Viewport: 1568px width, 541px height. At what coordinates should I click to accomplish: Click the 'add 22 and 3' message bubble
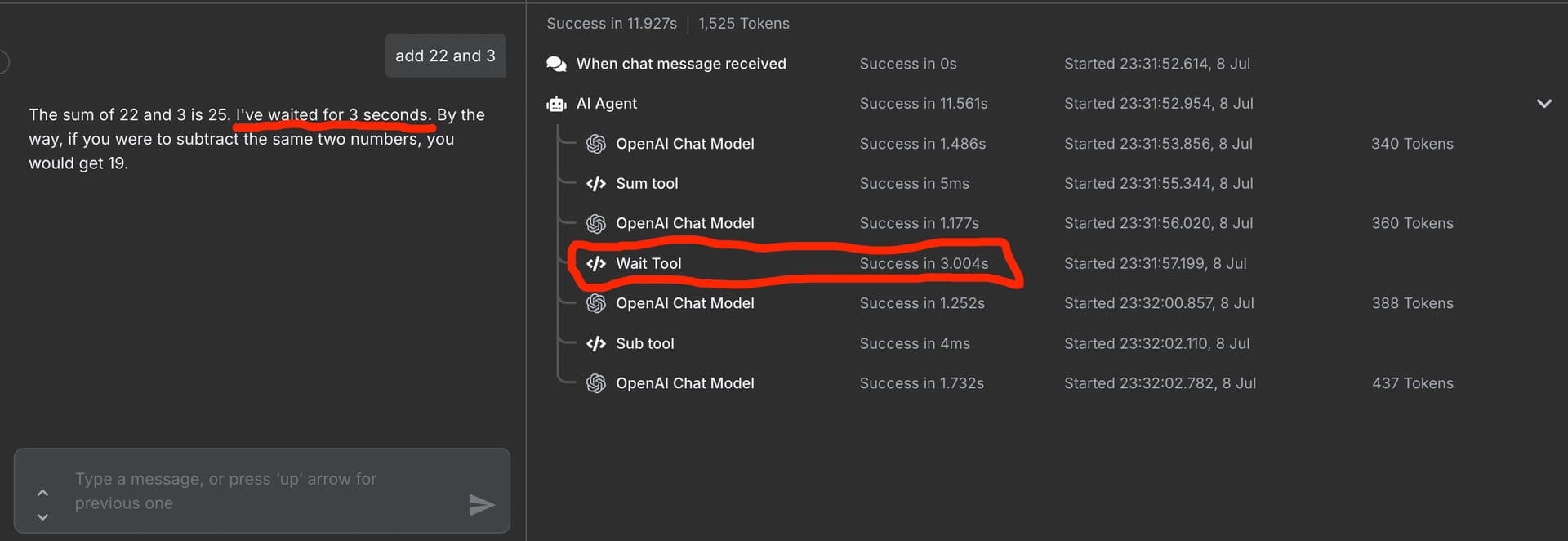pyautogui.click(x=445, y=56)
